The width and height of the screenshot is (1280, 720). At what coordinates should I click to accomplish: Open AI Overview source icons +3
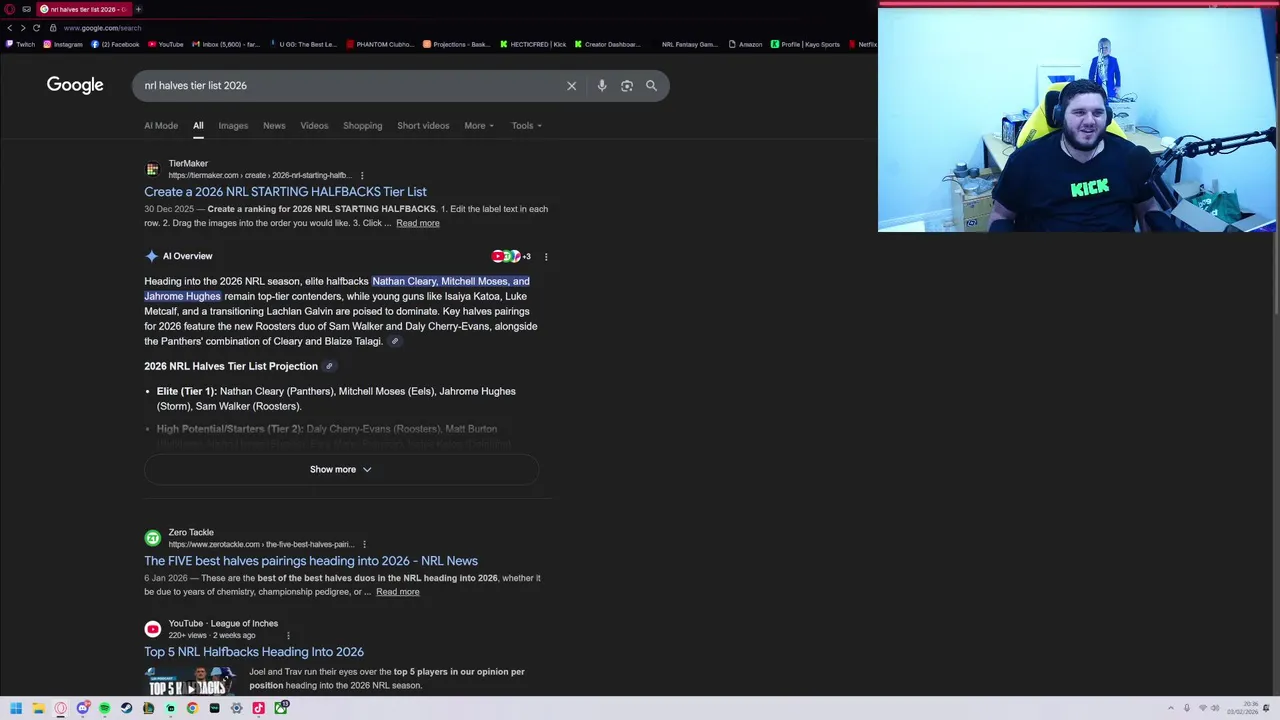[x=511, y=257]
